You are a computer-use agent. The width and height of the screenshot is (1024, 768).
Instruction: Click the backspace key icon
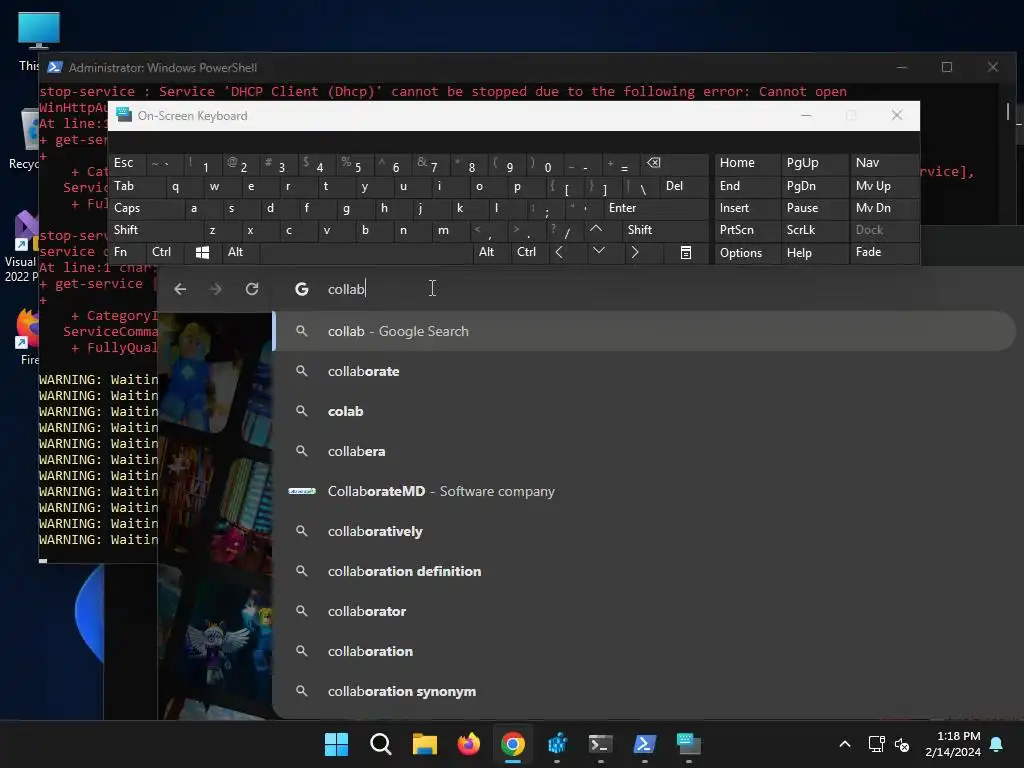(x=675, y=163)
